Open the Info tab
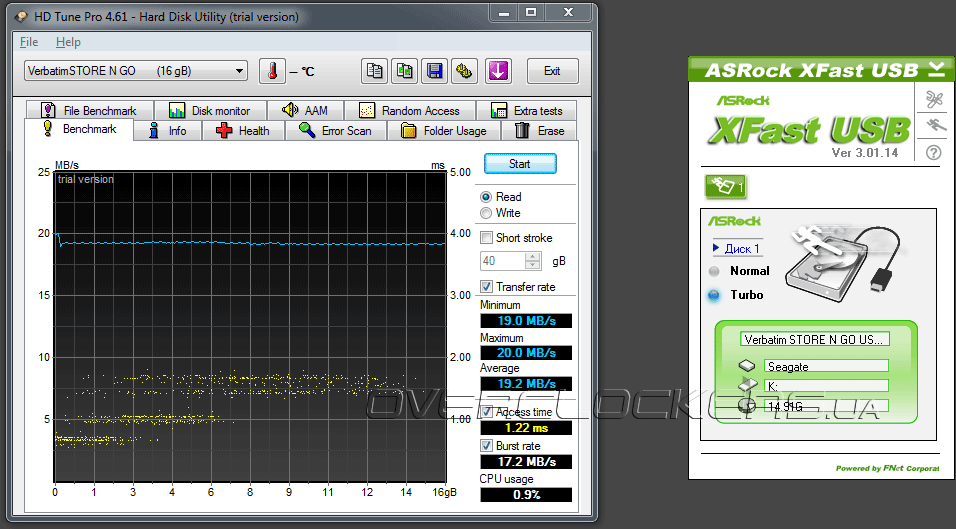Image resolution: width=956 pixels, height=529 pixels. pyautogui.click(x=168, y=130)
